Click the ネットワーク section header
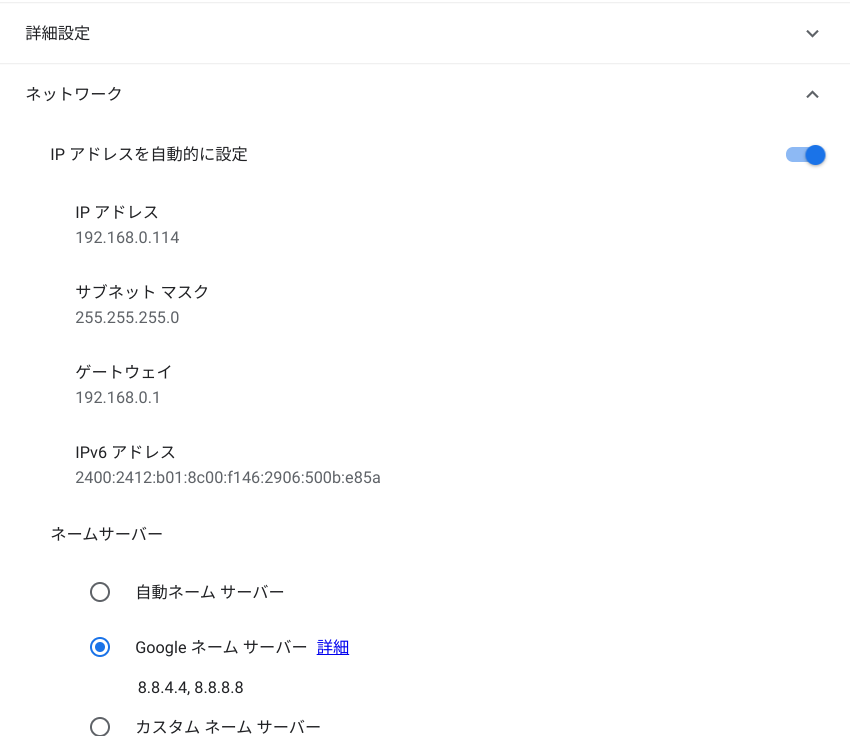Viewport: 850px width, 736px height. pos(74,94)
